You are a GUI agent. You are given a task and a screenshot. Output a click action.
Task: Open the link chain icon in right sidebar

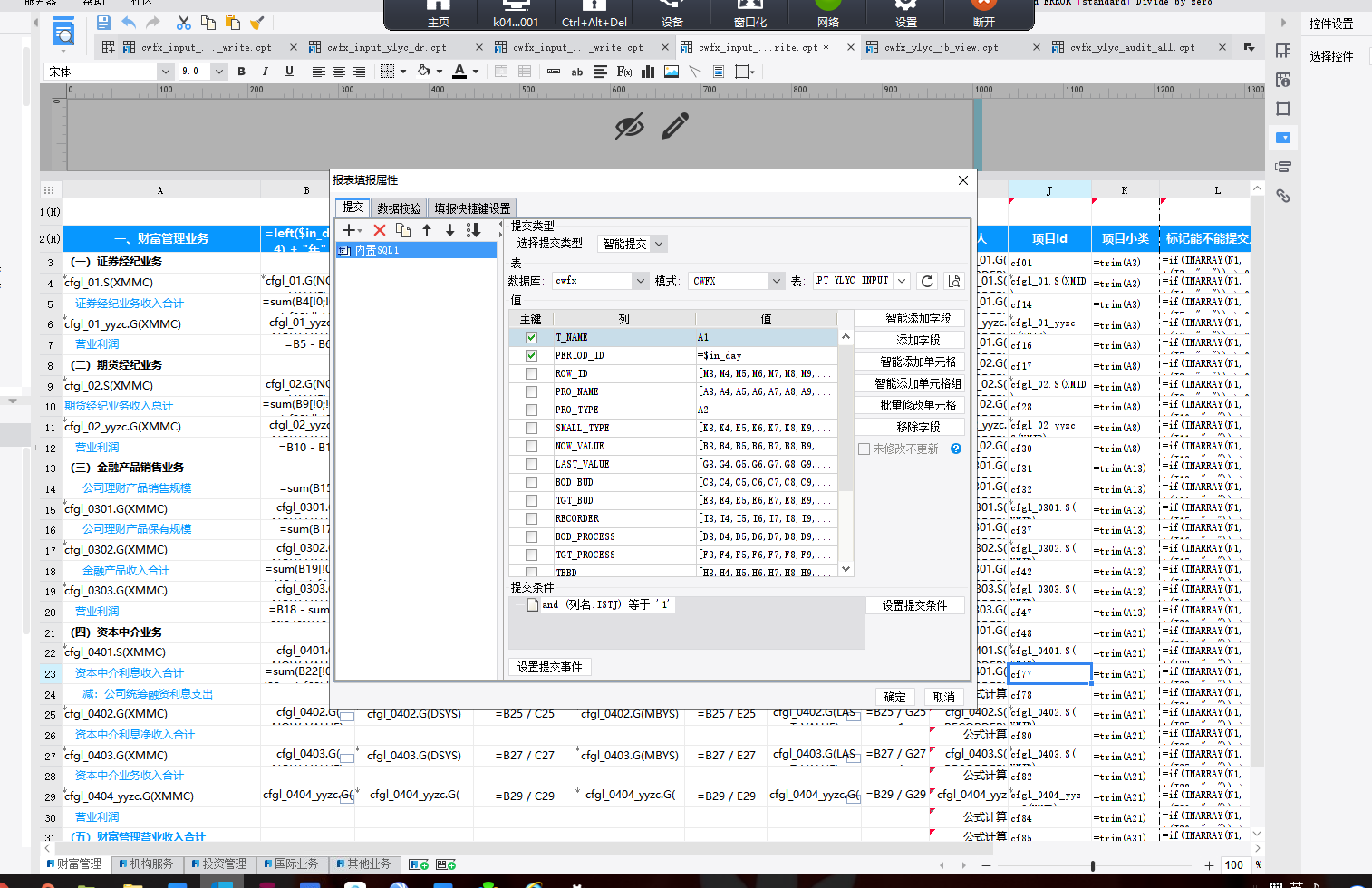(x=1283, y=196)
